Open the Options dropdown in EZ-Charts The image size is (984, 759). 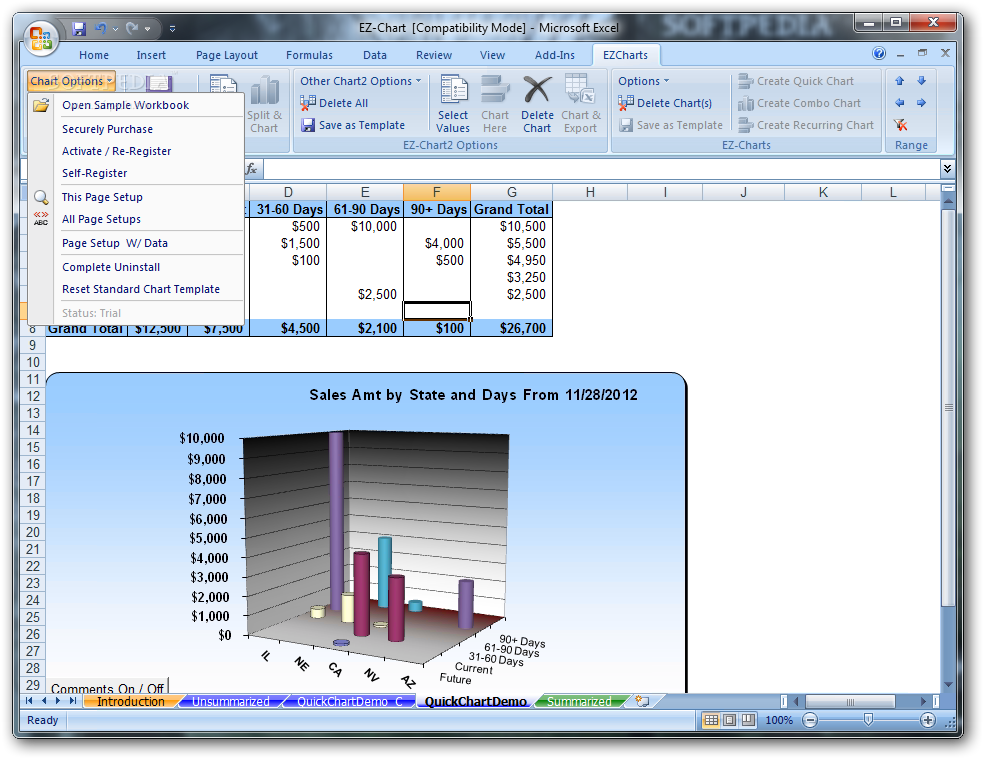click(643, 81)
